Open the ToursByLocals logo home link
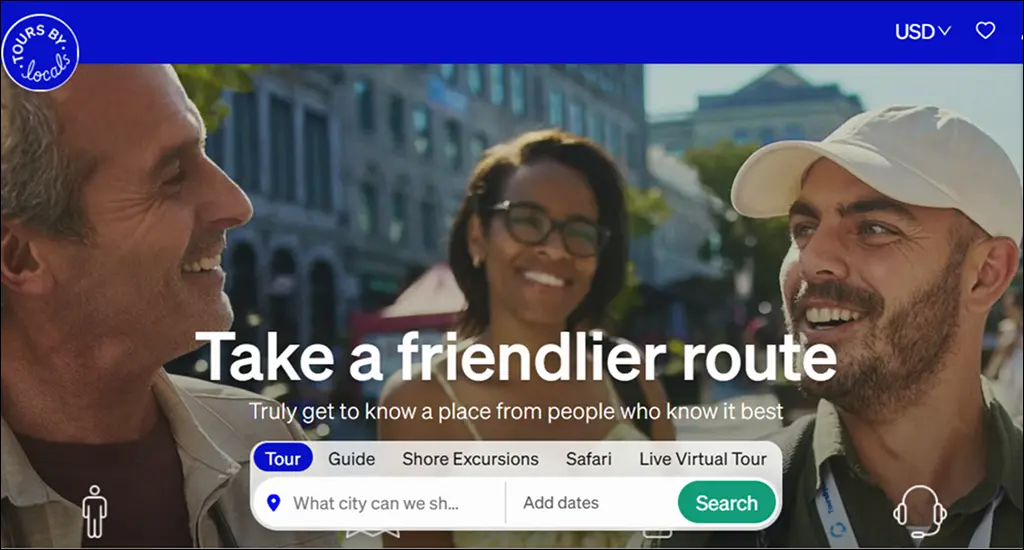The width and height of the screenshot is (1024, 550). (40, 52)
